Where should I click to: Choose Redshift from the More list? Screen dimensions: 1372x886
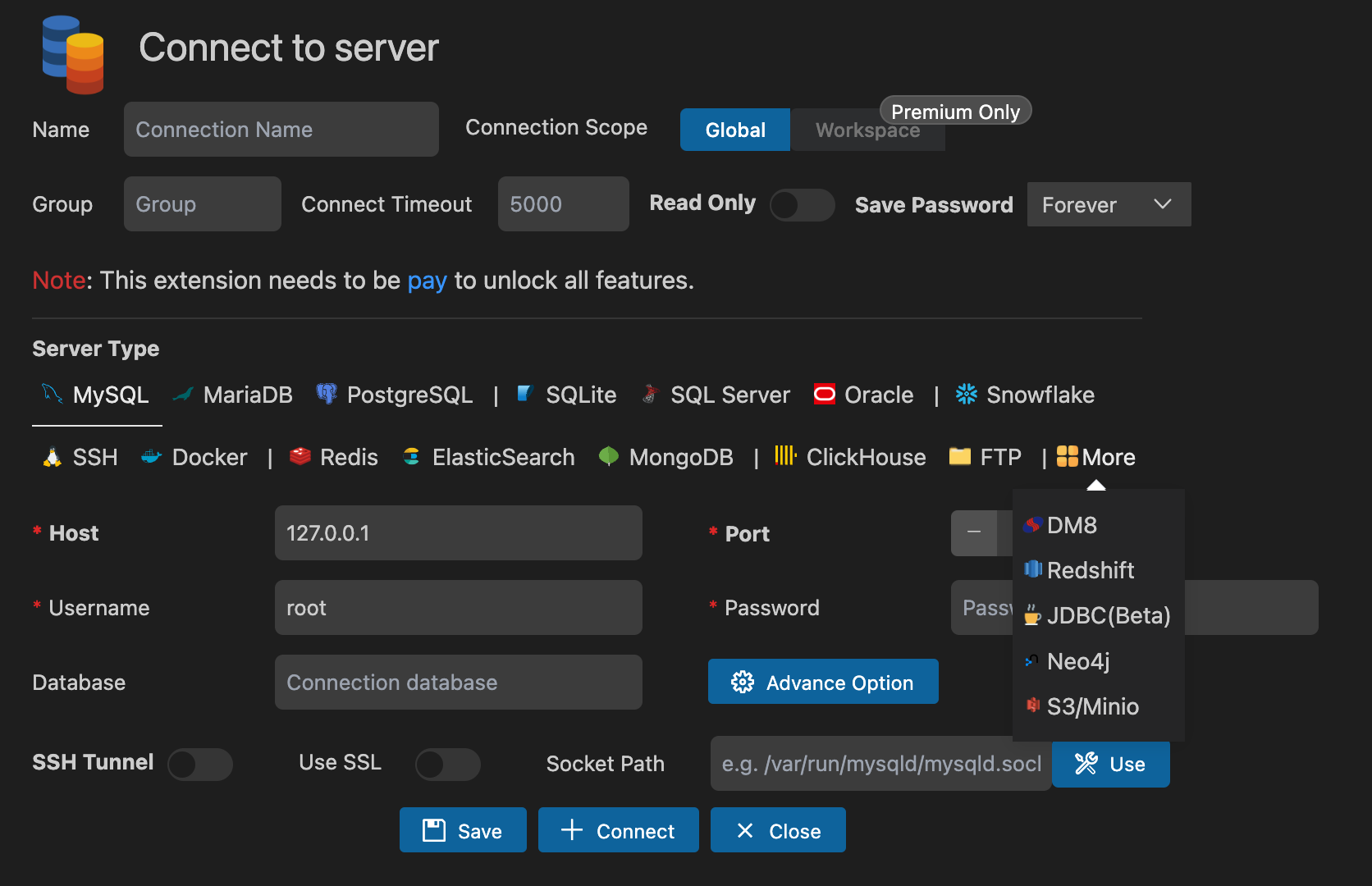pos(1098,570)
